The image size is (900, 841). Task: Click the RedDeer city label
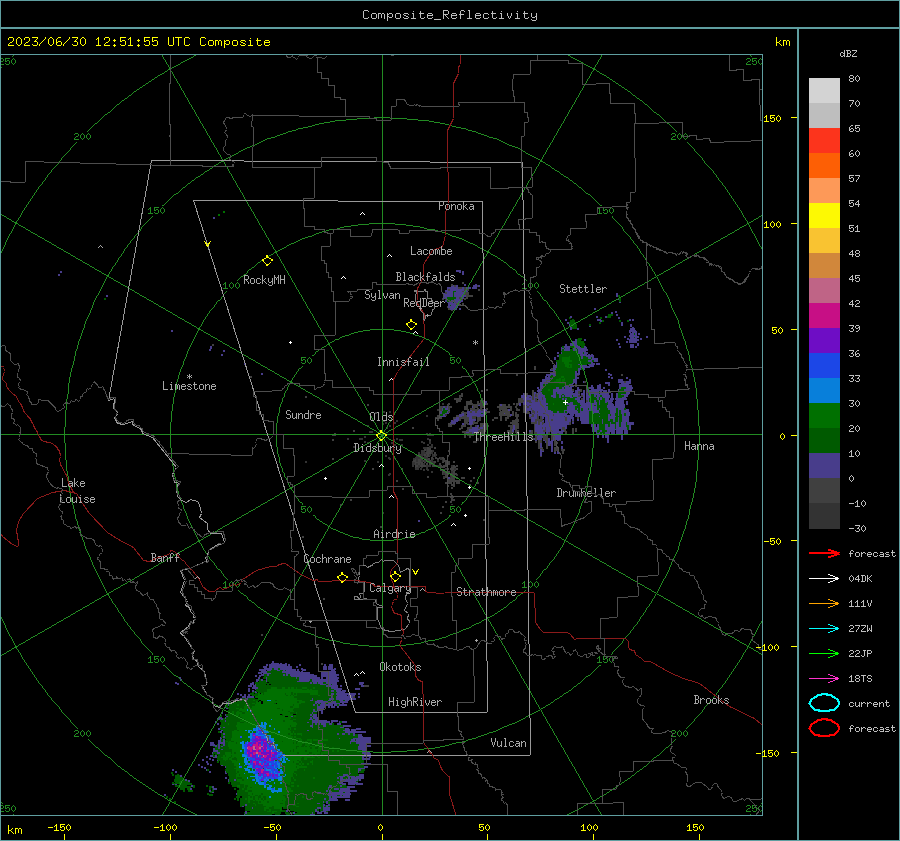tap(424, 303)
